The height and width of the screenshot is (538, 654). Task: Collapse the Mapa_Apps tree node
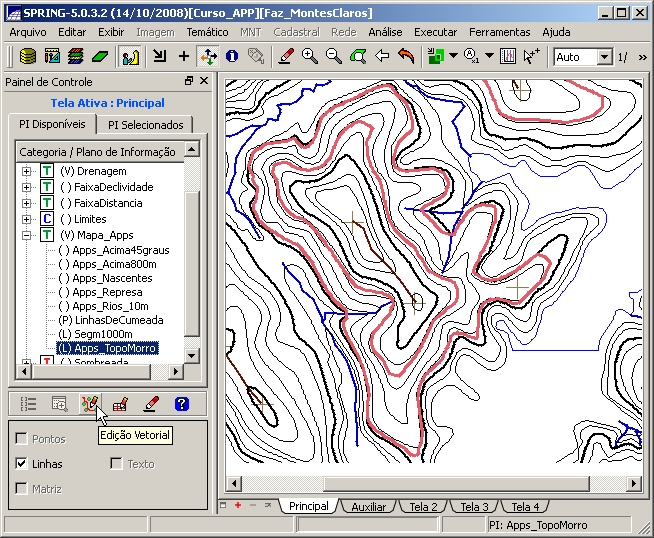[27, 235]
